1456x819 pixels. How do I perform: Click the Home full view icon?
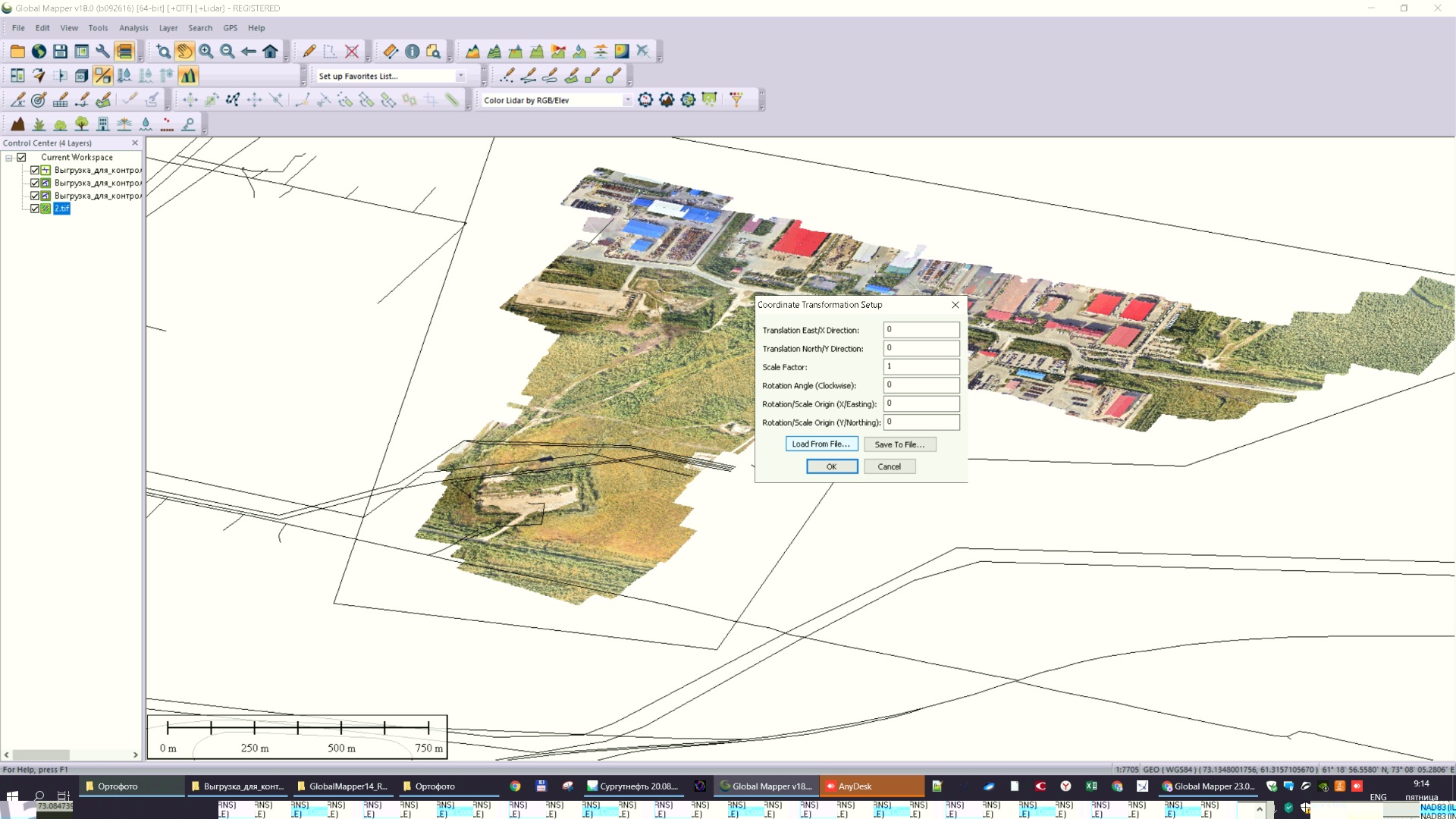click(x=270, y=52)
